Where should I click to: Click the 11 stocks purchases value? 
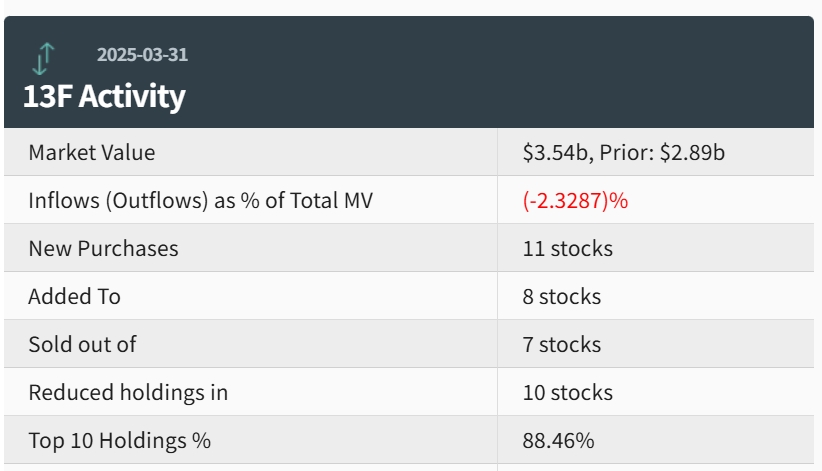pyautogui.click(x=567, y=248)
